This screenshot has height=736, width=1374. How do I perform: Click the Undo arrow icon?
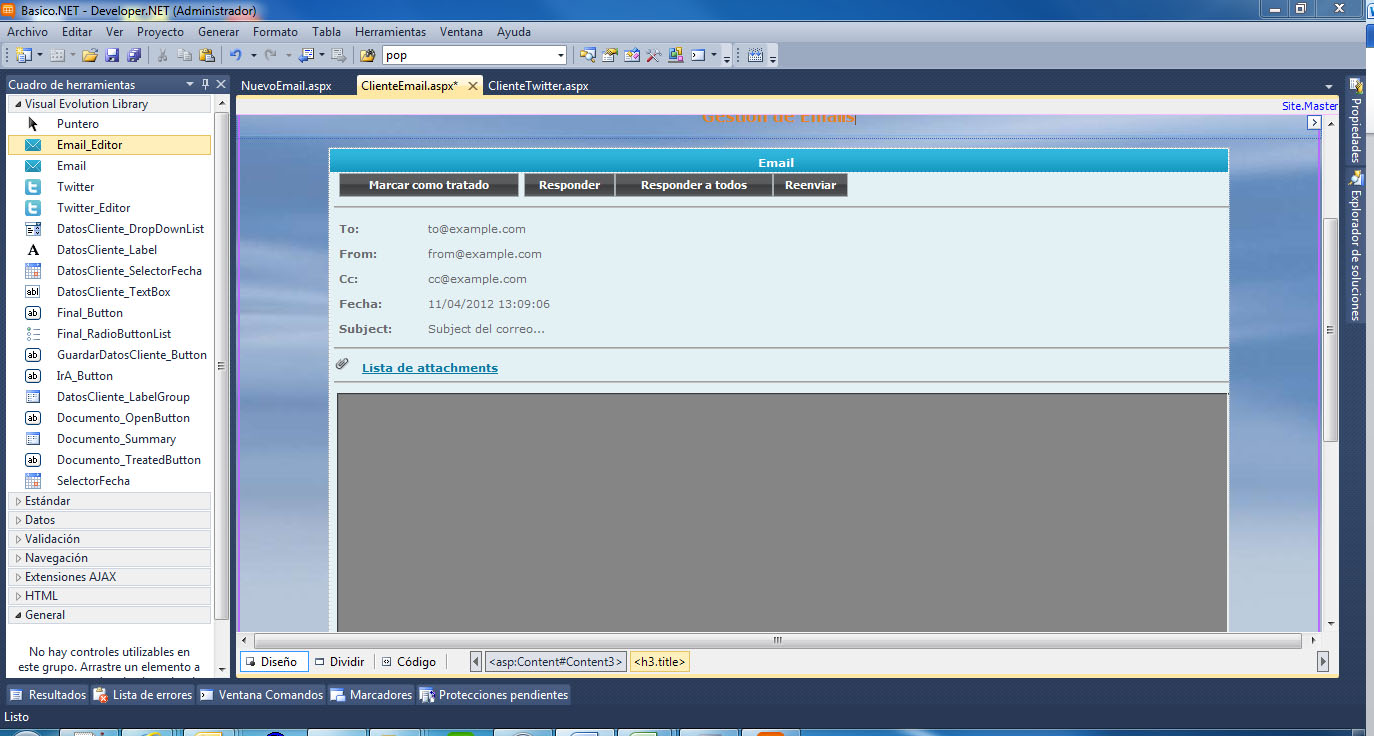pyautogui.click(x=236, y=56)
